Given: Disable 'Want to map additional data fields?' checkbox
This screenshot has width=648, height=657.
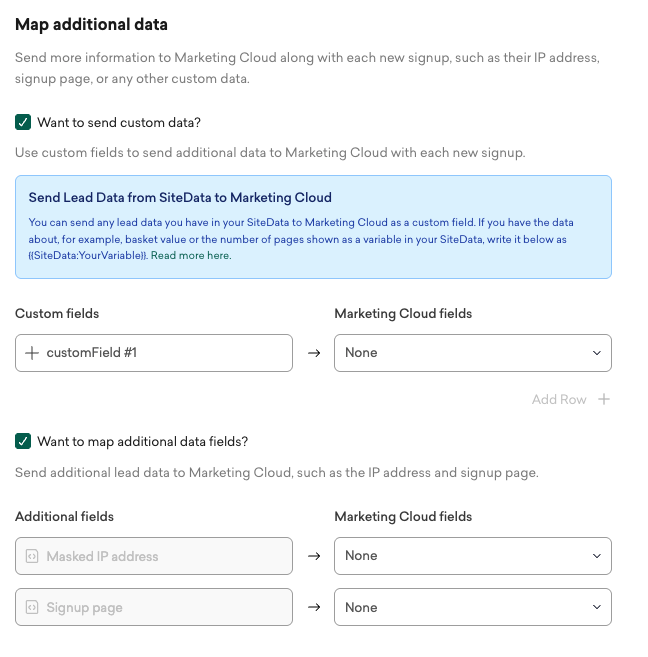Looking at the screenshot, I should [x=23, y=441].
